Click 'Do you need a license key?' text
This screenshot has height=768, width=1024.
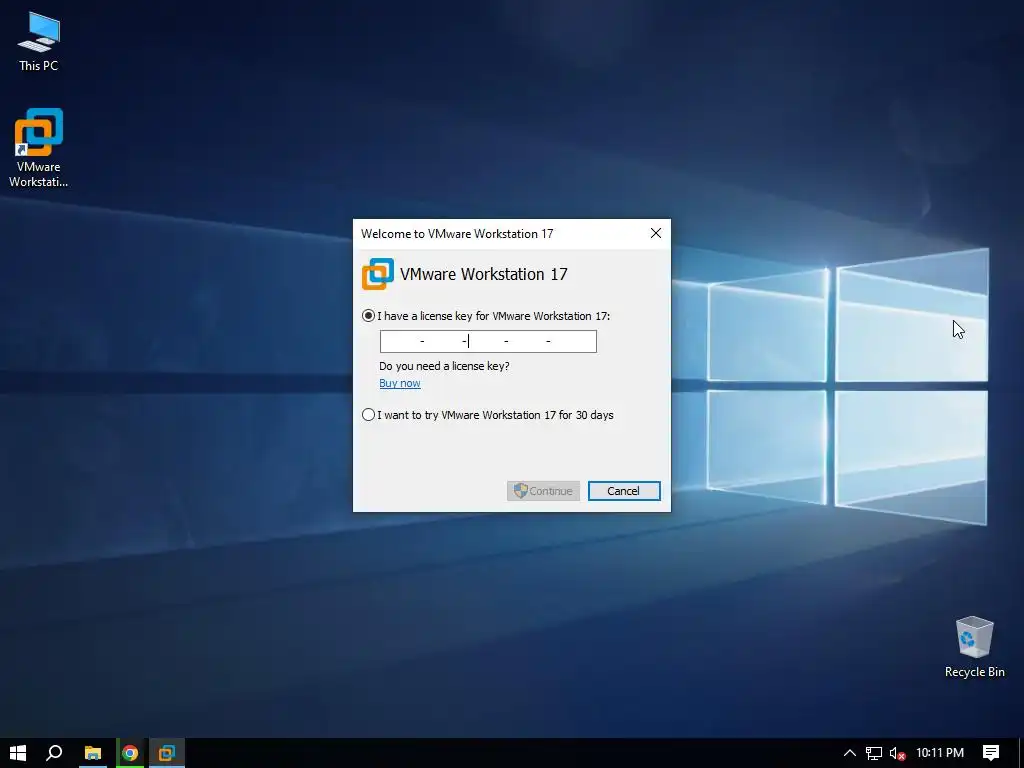coord(444,366)
